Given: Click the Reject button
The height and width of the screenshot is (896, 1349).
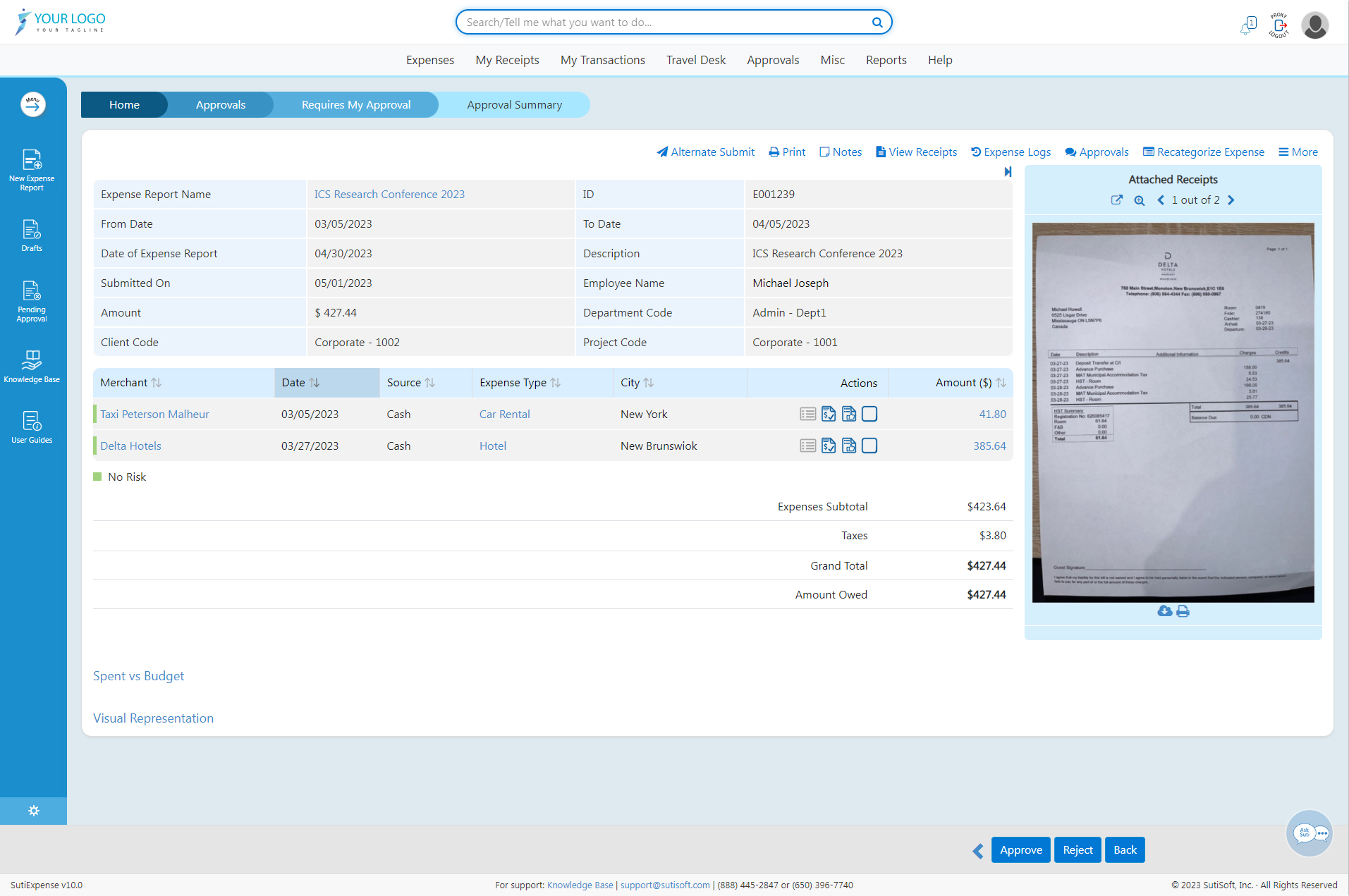Looking at the screenshot, I should coord(1078,850).
